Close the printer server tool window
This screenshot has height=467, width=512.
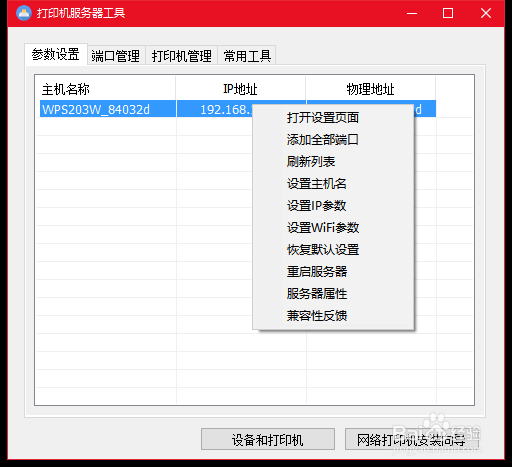coord(486,13)
